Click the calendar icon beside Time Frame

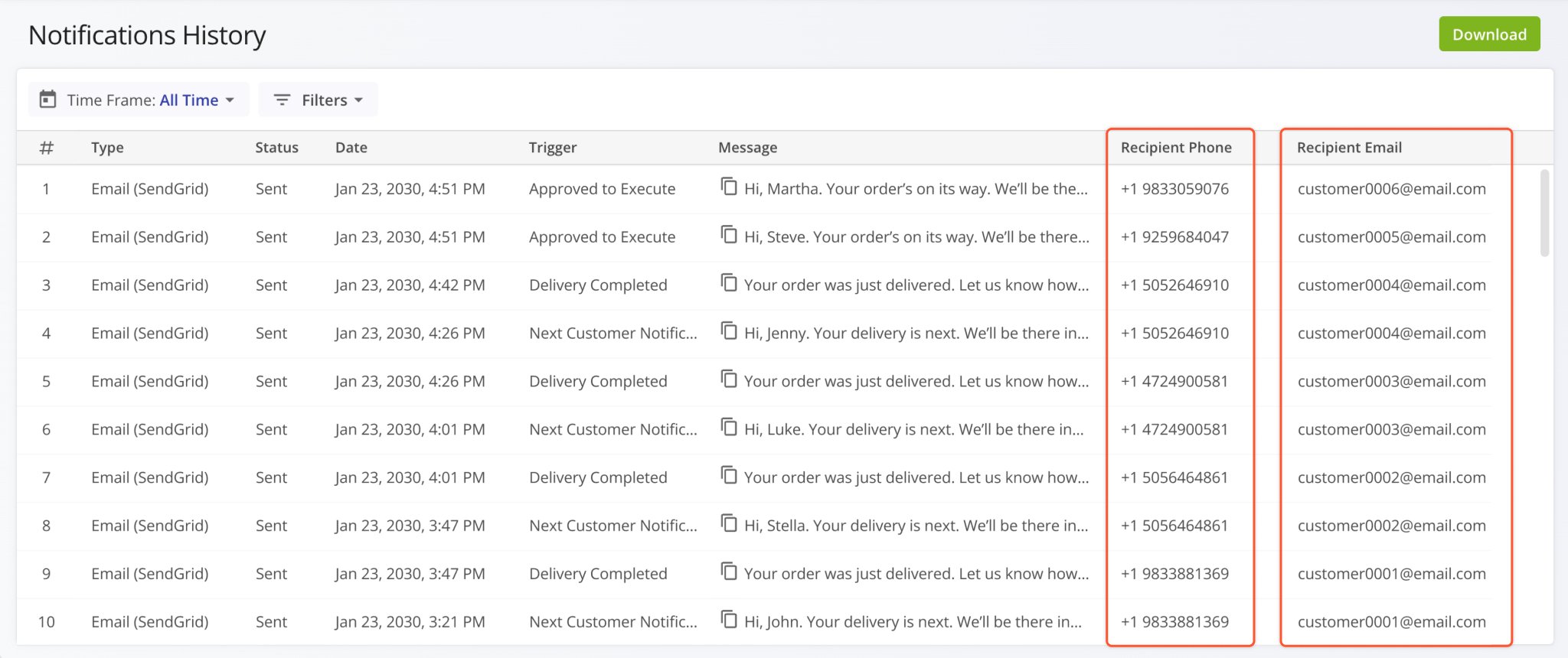pyautogui.click(x=48, y=99)
